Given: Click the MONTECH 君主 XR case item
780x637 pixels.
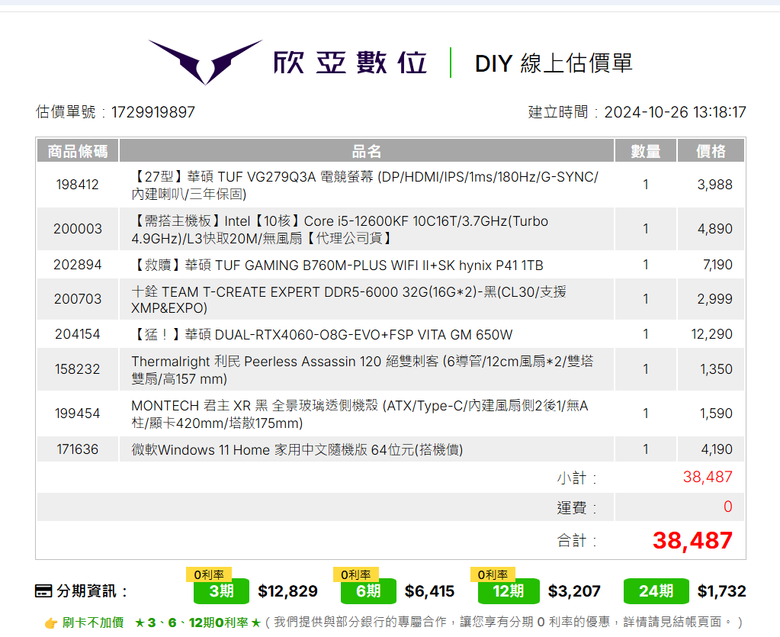Looking at the screenshot, I should 360,414.
